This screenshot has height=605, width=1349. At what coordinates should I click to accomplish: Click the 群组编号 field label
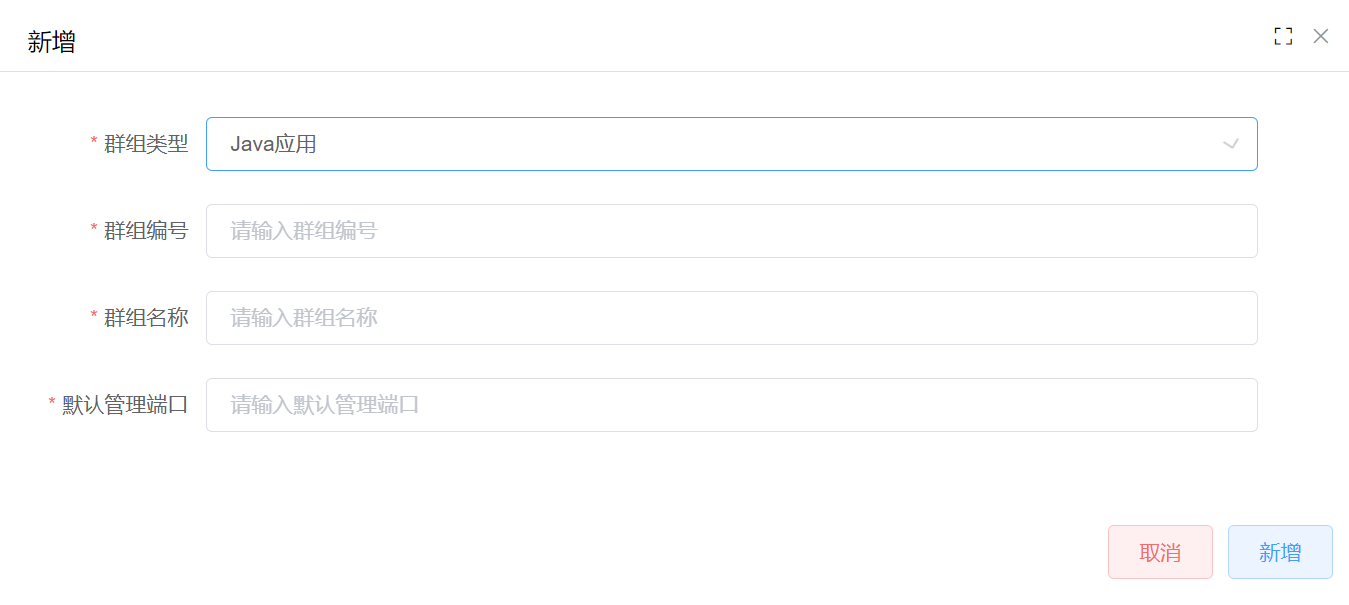point(146,231)
